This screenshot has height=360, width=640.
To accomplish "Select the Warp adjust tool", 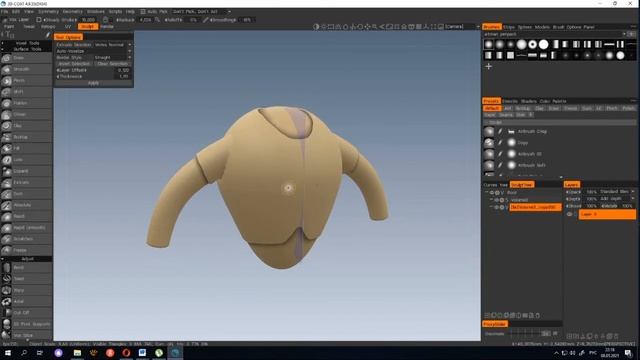I will (x=27, y=290).
